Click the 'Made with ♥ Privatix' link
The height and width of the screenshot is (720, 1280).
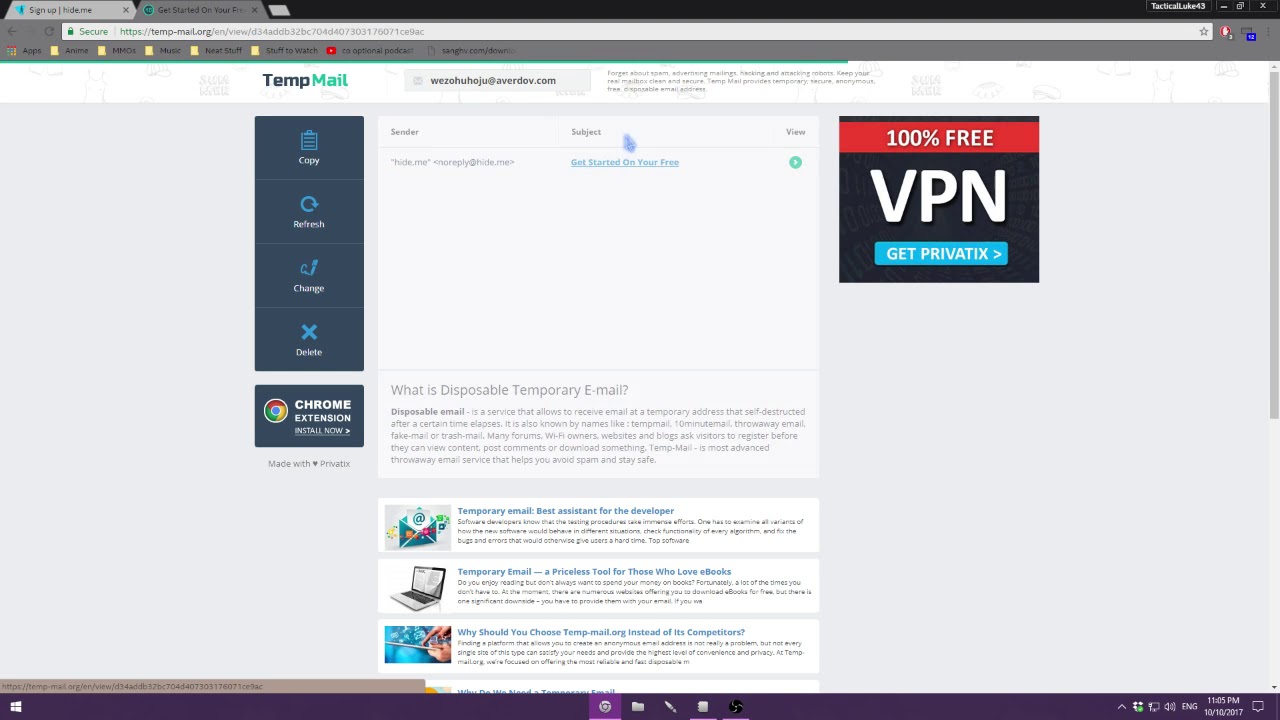coord(309,464)
